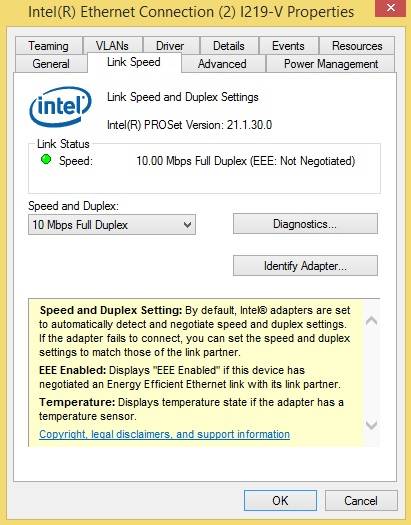
Task: Click the help text scroll-up arrow
Action: point(372,321)
